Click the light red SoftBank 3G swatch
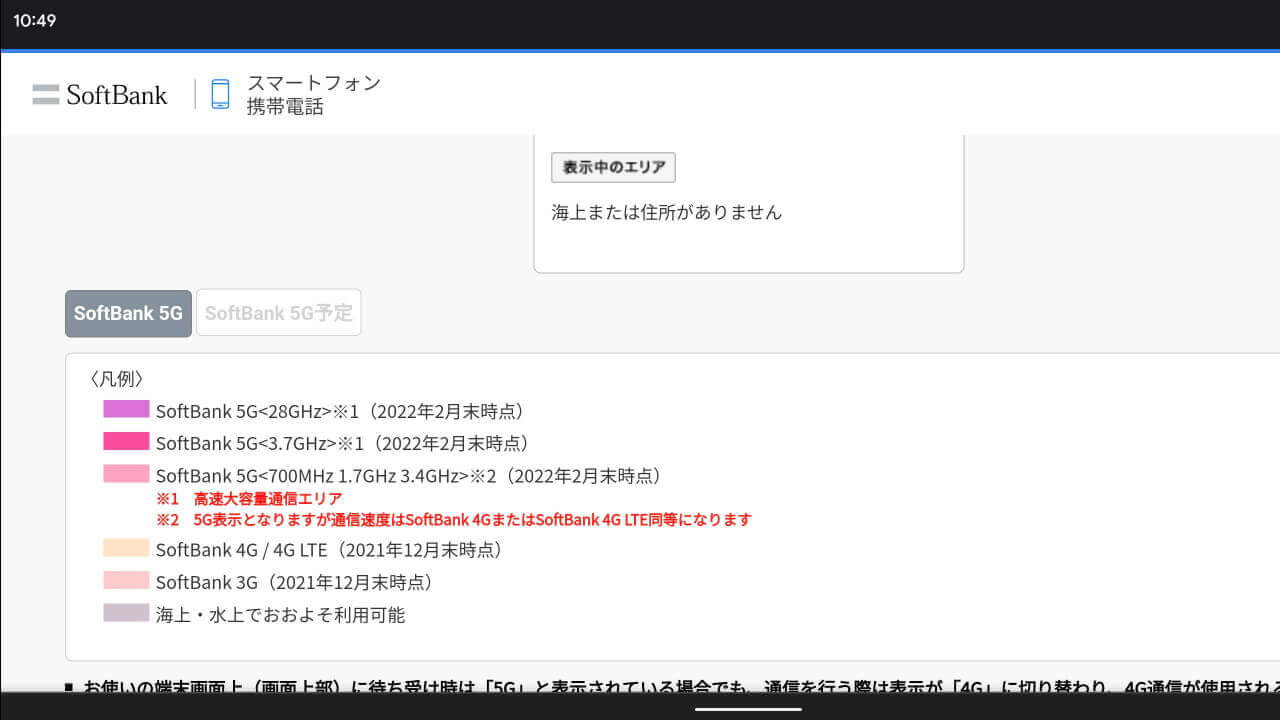 (x=126, y=581)
